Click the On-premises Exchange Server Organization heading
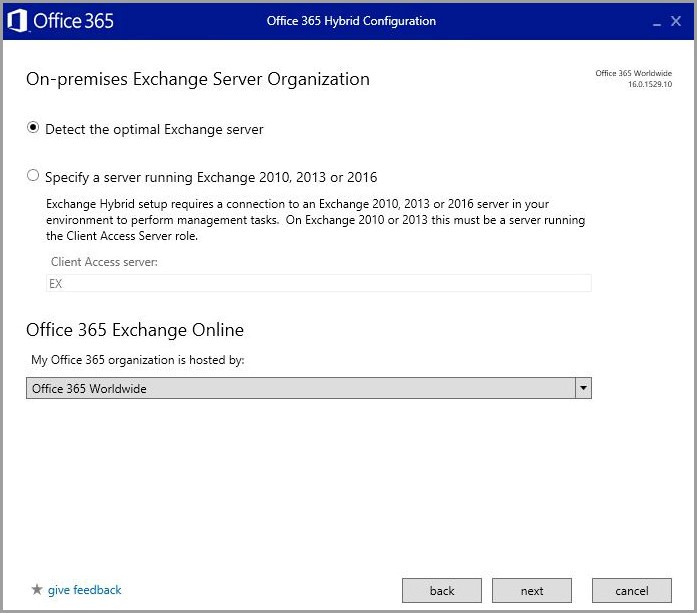The image size is (697, 613). coord(198,79)
